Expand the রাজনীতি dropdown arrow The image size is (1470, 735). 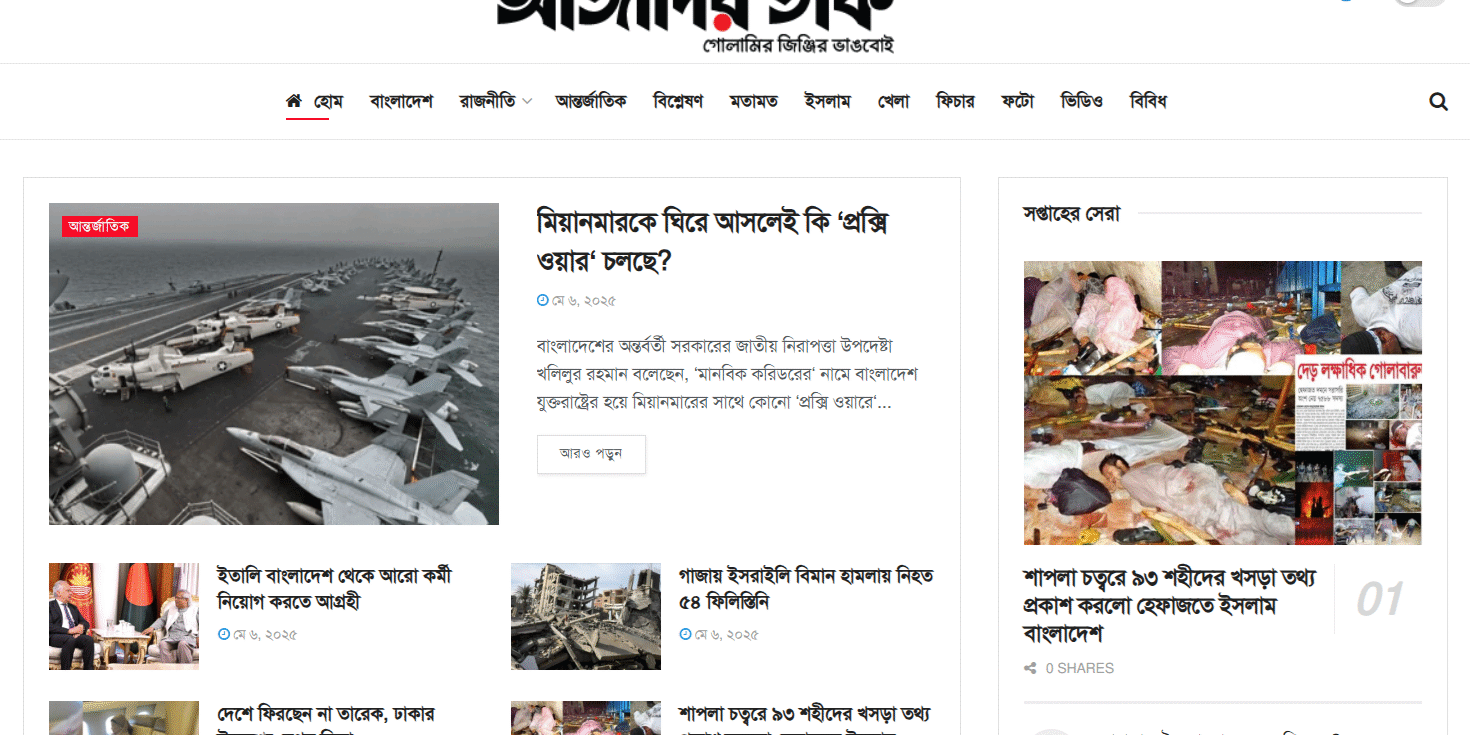tap(527, 102)
